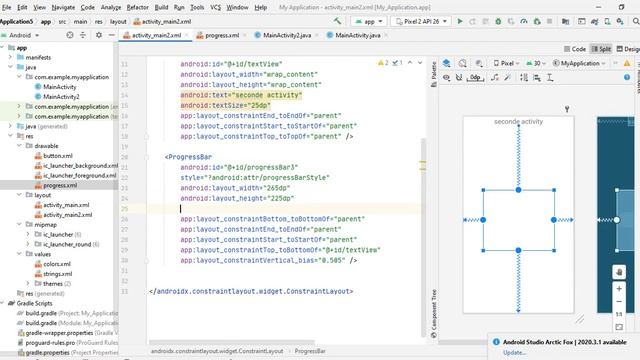Switch editor to Split view mode
Viewport: 640px width, 360px height.
pyautogui.click(x=601, y=49)
